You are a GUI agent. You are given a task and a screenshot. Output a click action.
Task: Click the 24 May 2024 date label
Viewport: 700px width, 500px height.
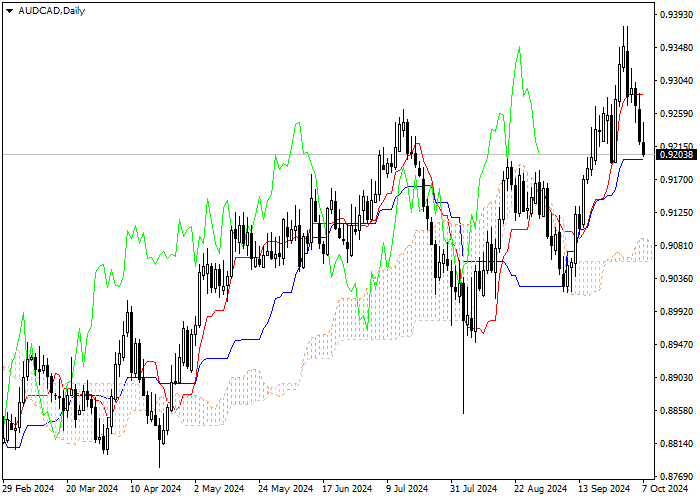(286, 489)
